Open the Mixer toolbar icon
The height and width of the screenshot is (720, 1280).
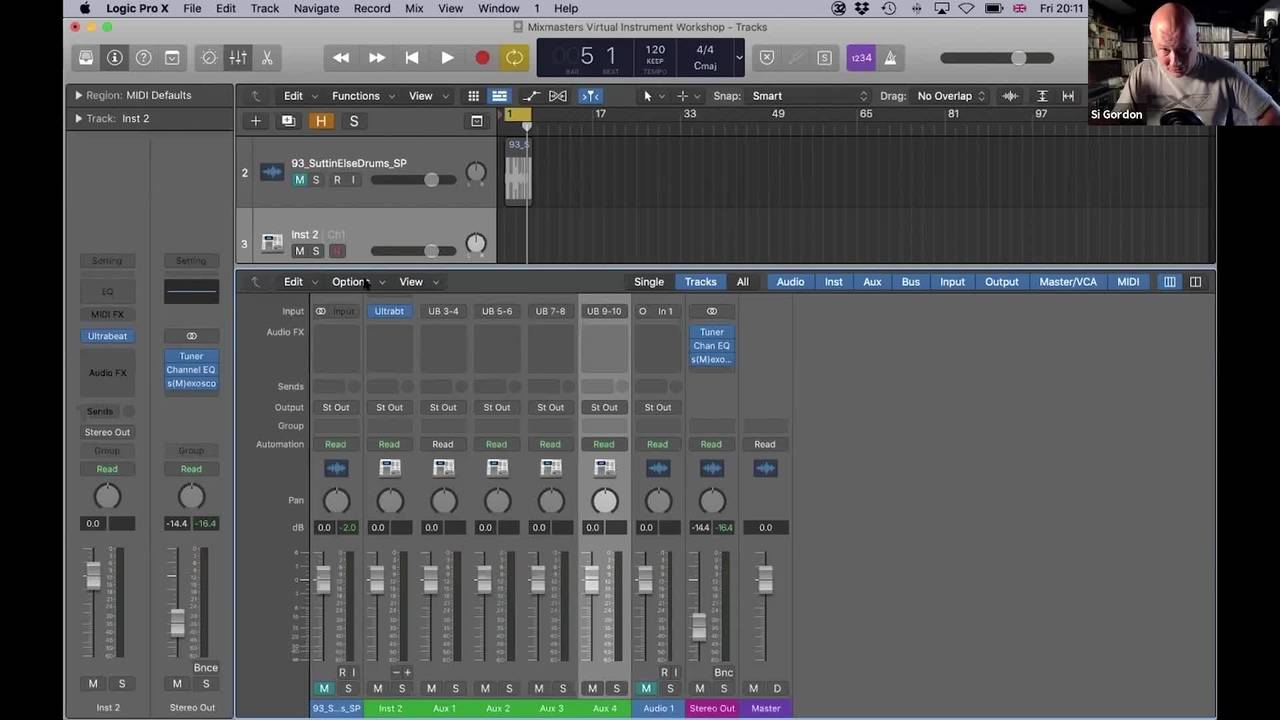tap(238, 58)
